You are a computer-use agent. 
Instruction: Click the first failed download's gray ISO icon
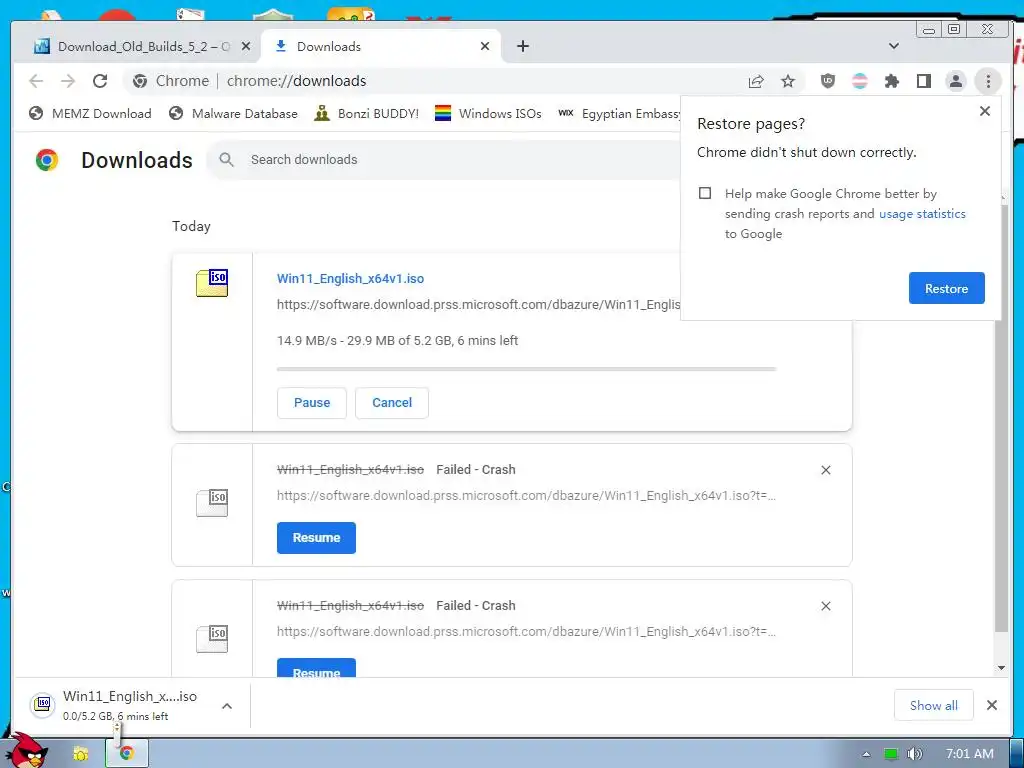point(212,503)
